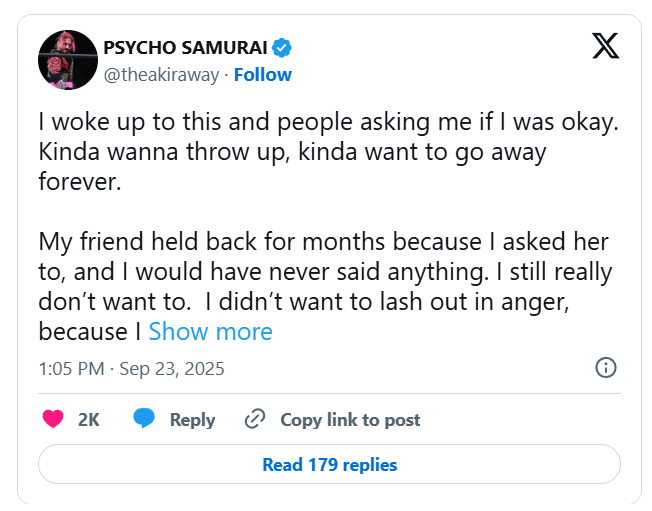Select Copy link to post text
The image size is (652, 511).
click(x=350, y=420)
